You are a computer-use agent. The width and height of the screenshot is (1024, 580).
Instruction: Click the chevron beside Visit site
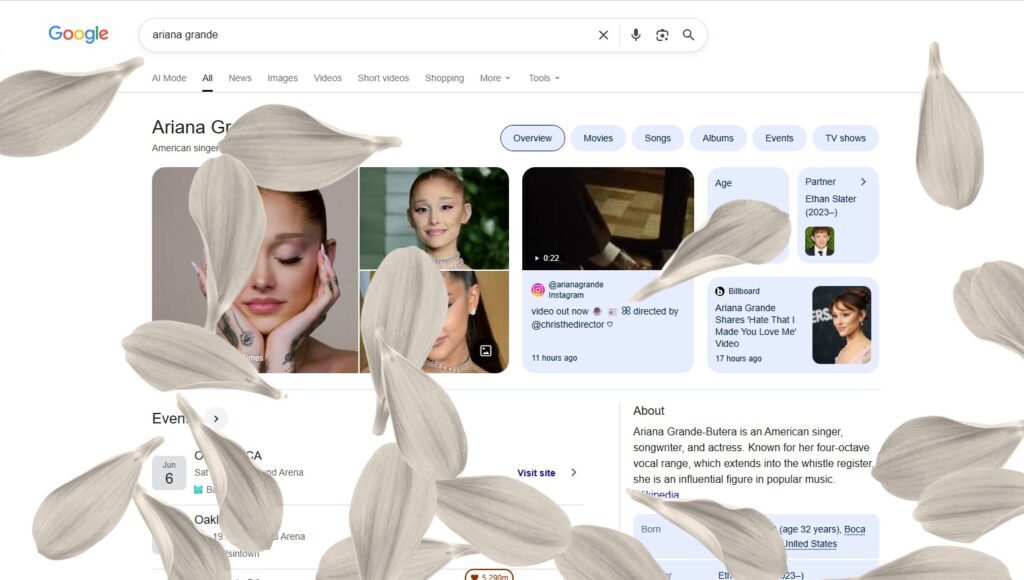tap(573, 472)
